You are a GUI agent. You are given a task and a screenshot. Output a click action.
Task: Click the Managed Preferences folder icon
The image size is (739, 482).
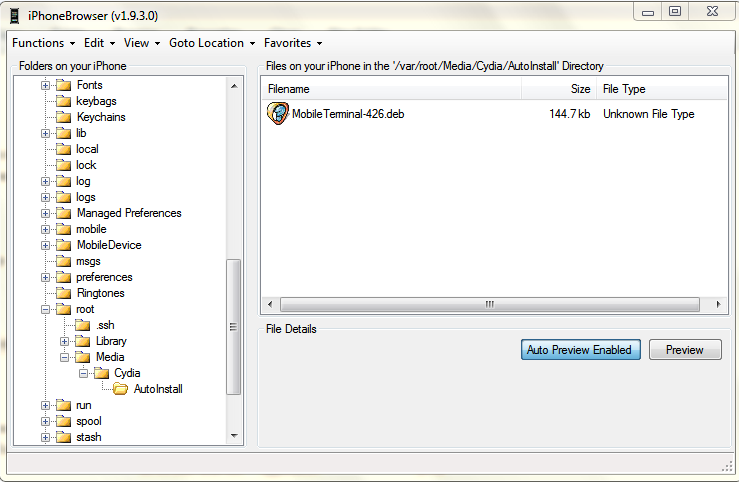pos(63,213)
